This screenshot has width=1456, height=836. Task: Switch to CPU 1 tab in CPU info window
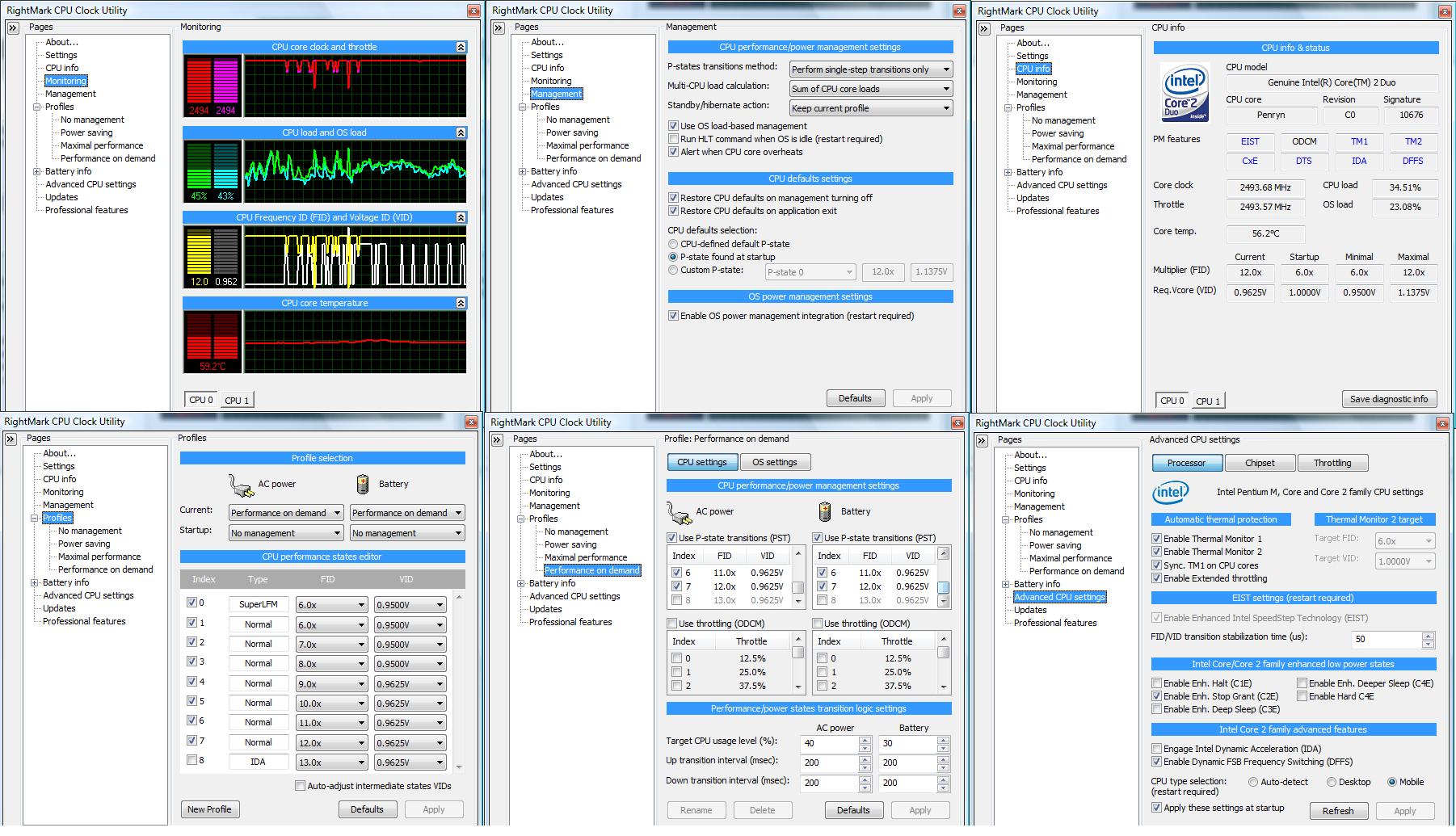(x=1207, y=401)
